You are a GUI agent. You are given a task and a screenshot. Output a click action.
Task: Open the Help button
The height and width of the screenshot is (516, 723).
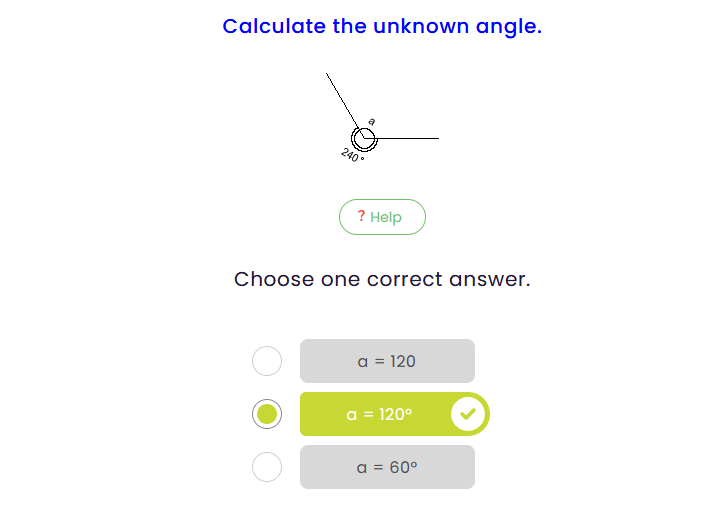click(x=382, y=217)
